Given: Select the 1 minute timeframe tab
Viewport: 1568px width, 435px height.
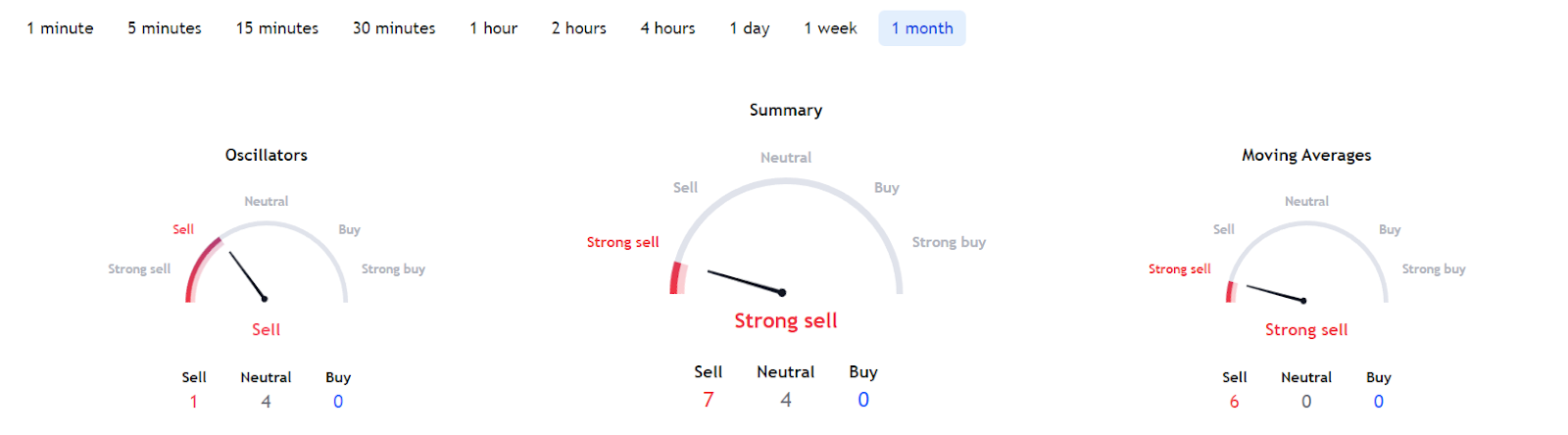Looking at the screenshot, I should [60, 28].
